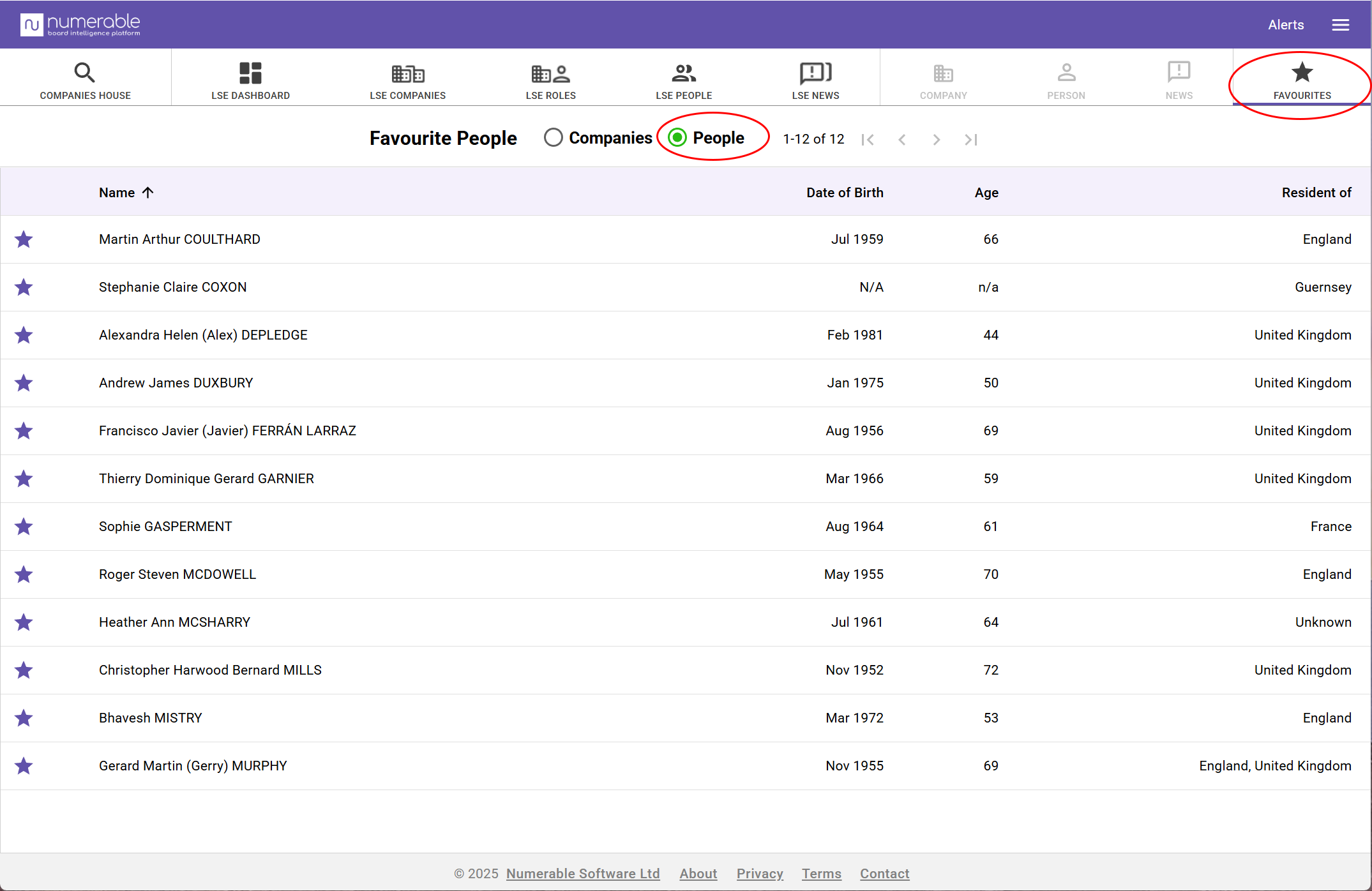Go to LSE Roles icon
The width and height of the screenshot is (1372, 891).
click(550, 73)
